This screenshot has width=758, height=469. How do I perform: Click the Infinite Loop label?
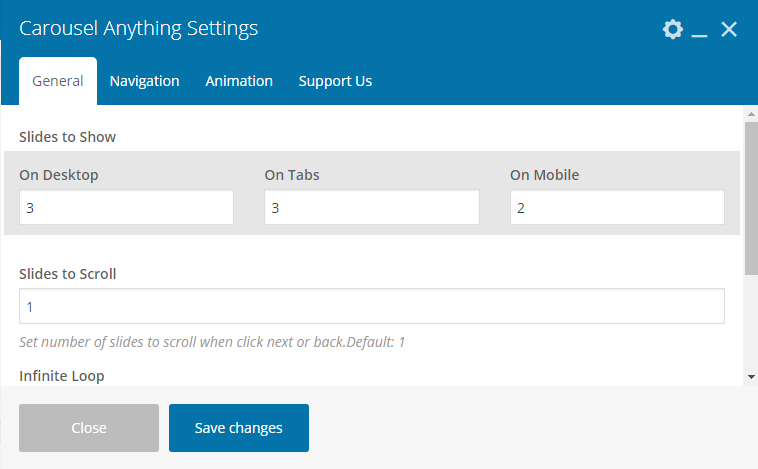pos(62,376)
